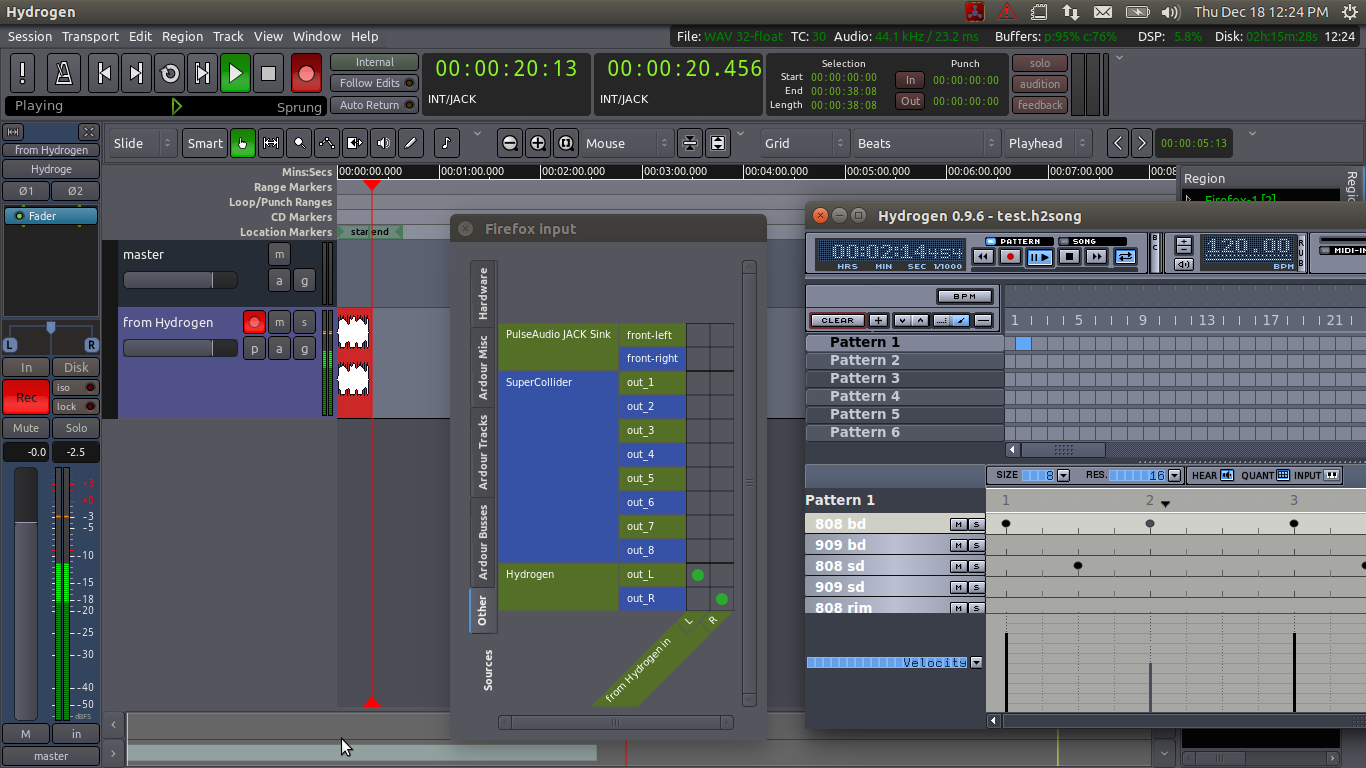Nudge forward with right arrow button
The width and height of the screenshot is (1366, 768).
1142,143
